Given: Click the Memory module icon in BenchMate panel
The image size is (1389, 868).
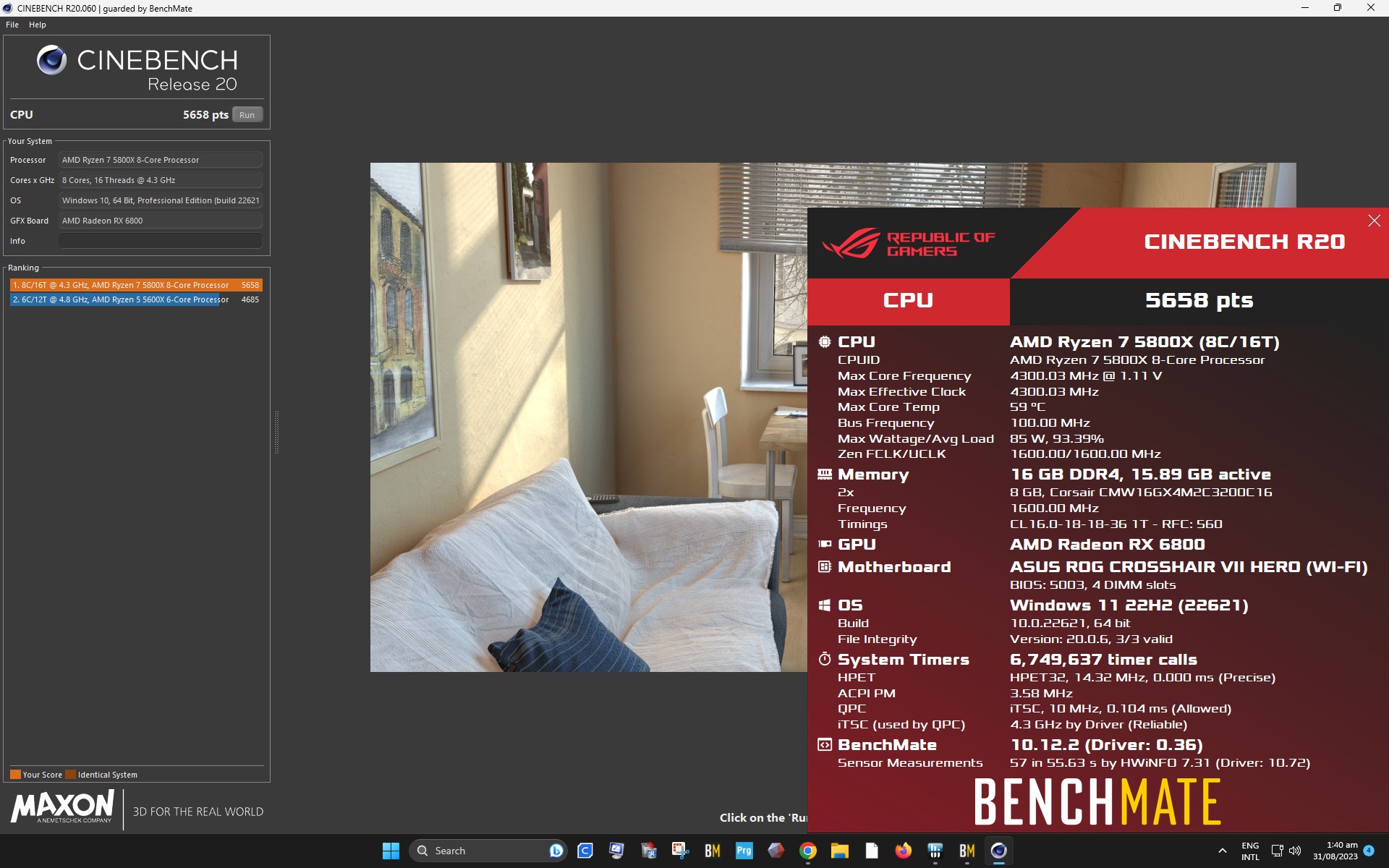Looking at the screenshot, I should (x=825, y=475).
